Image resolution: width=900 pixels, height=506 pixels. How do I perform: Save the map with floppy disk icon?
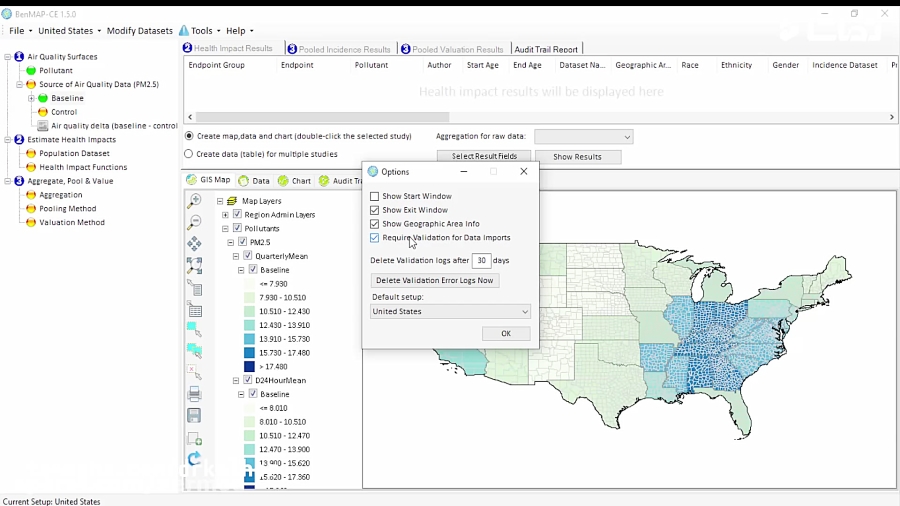[195, 415]
